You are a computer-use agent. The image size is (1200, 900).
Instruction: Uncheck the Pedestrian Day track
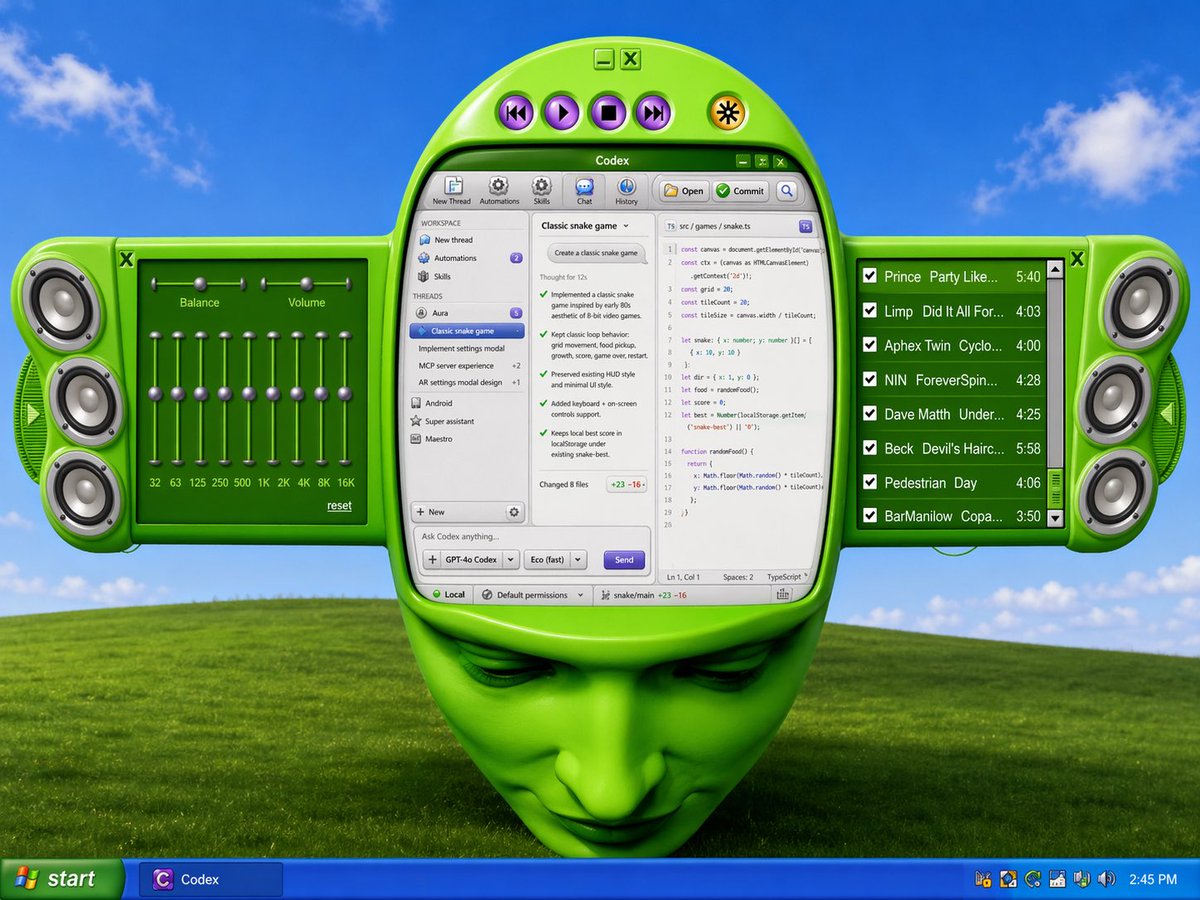870,482
